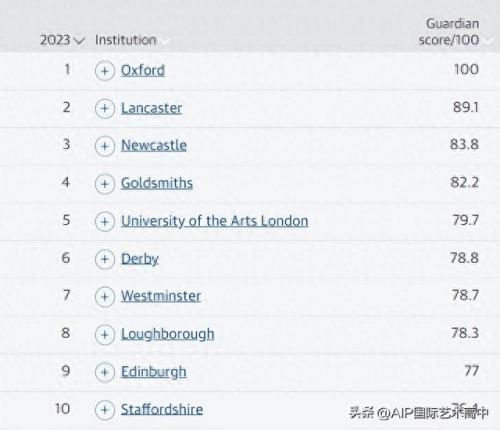The width and height of the screenshot is (500, 430).
Task: Expand Lancaster details with plus icon
Action: [105, 108]
